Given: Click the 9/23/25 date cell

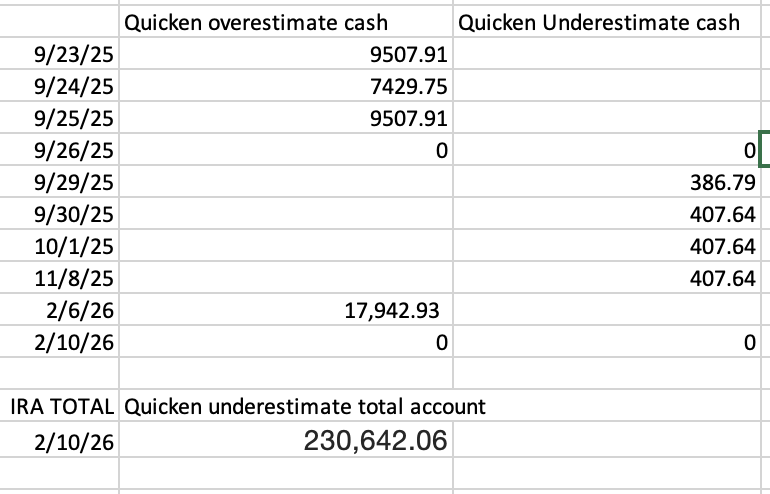Looking at the screenshot, I should point(59,54).
